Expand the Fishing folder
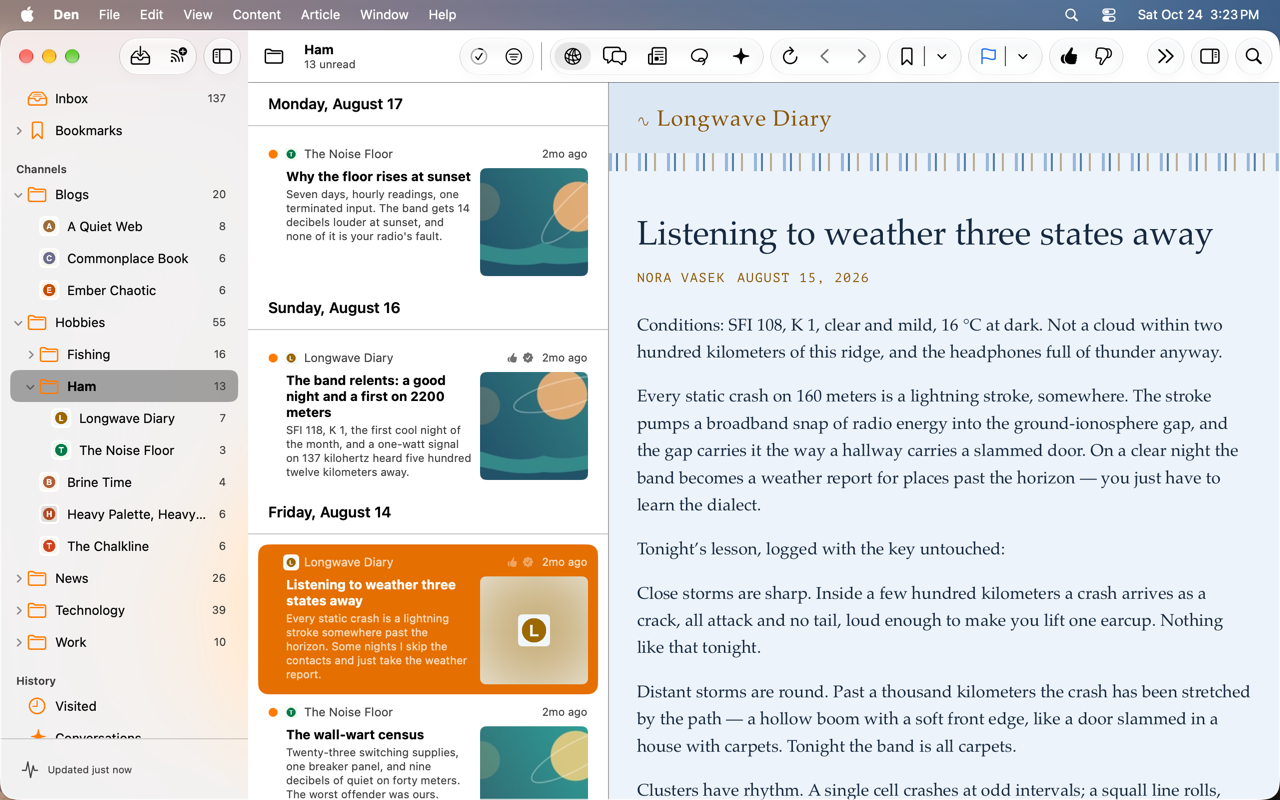 (31, 355)
